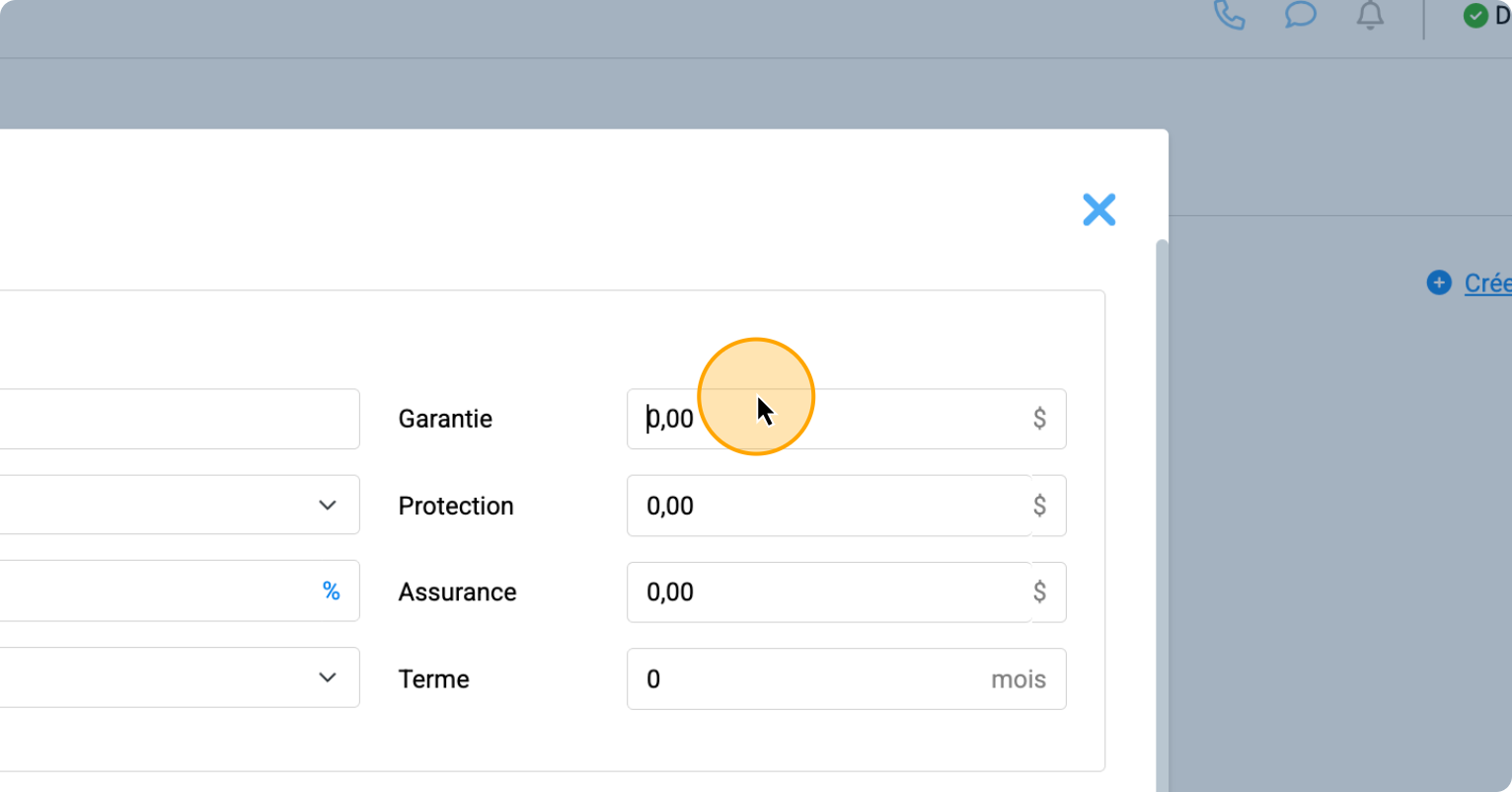Click the dialog's vertical scrollbar
1512x792 pixels.
(1162, 494)
